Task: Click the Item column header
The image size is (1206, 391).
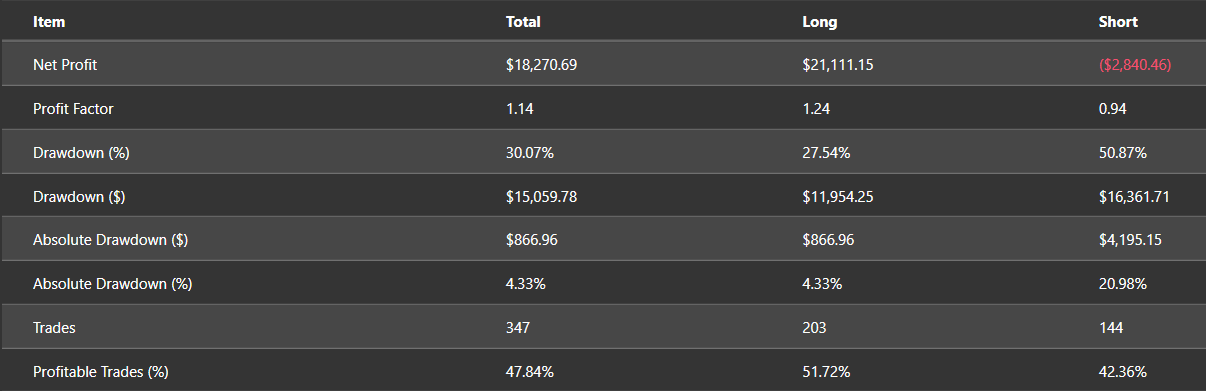Action: (49, 21)
